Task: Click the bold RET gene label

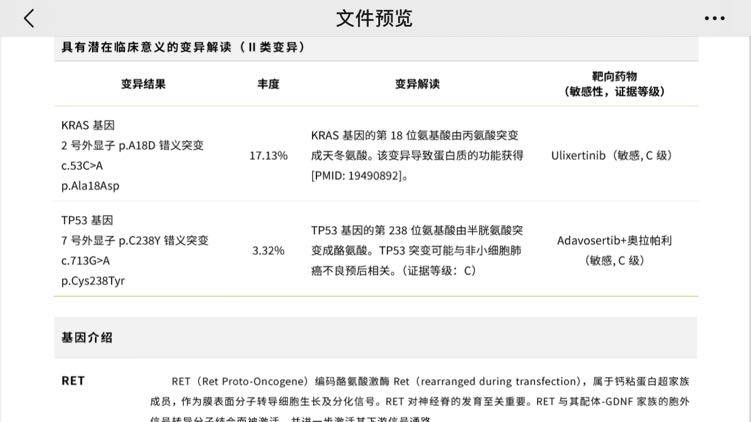Action: (x=73, y=381)
